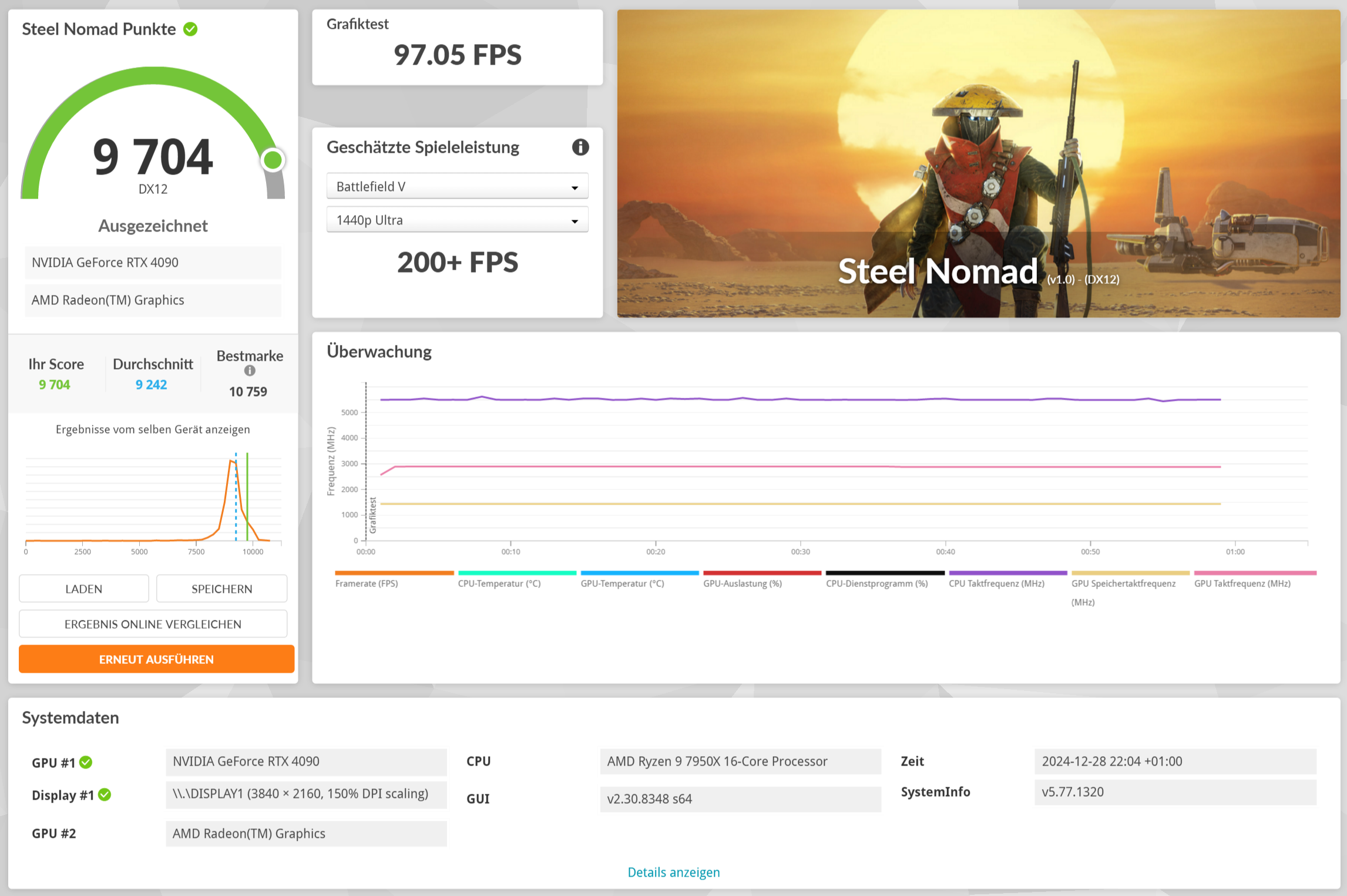Image resolution: width=1347 pixels, height=896 pixels.
Task: Click the CPU-Dienstprogramm legend marker
Action: click(x=884, y=572)
